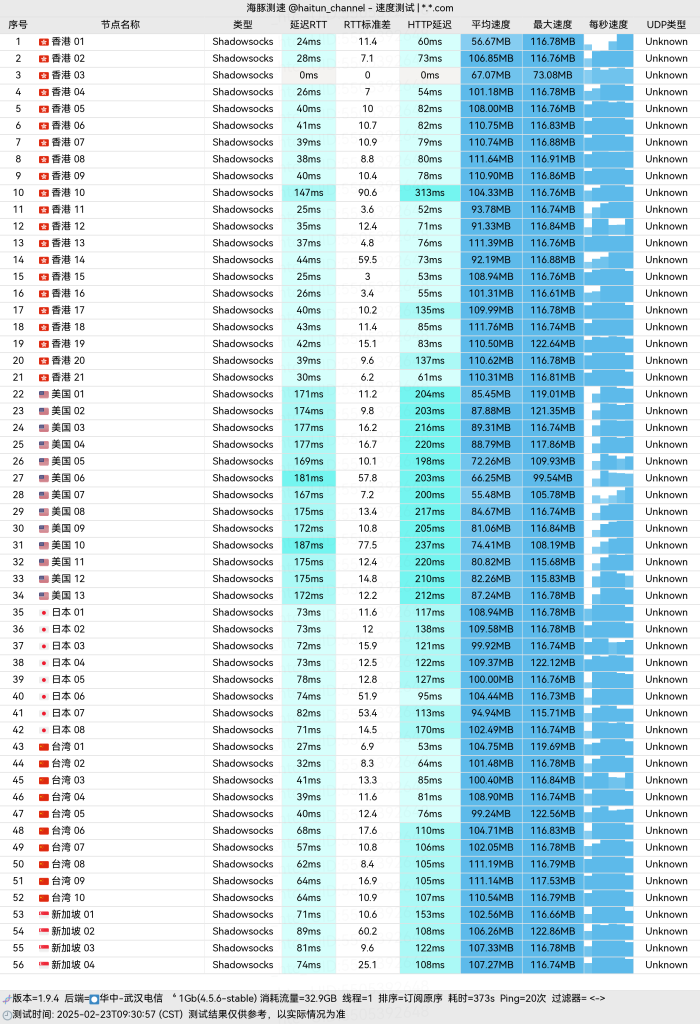Select the 313ms HTTP latency cell

coord(430,193)
